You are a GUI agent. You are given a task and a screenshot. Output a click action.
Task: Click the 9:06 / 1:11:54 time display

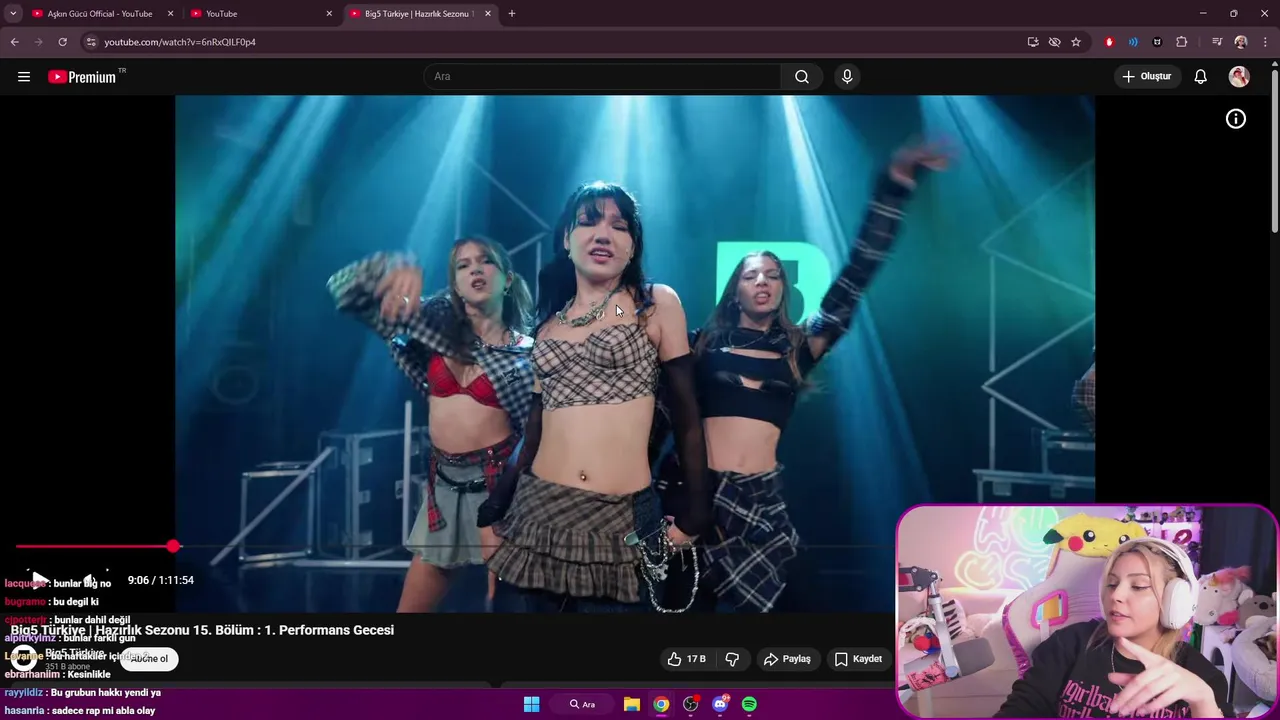[x=161, y=580]
